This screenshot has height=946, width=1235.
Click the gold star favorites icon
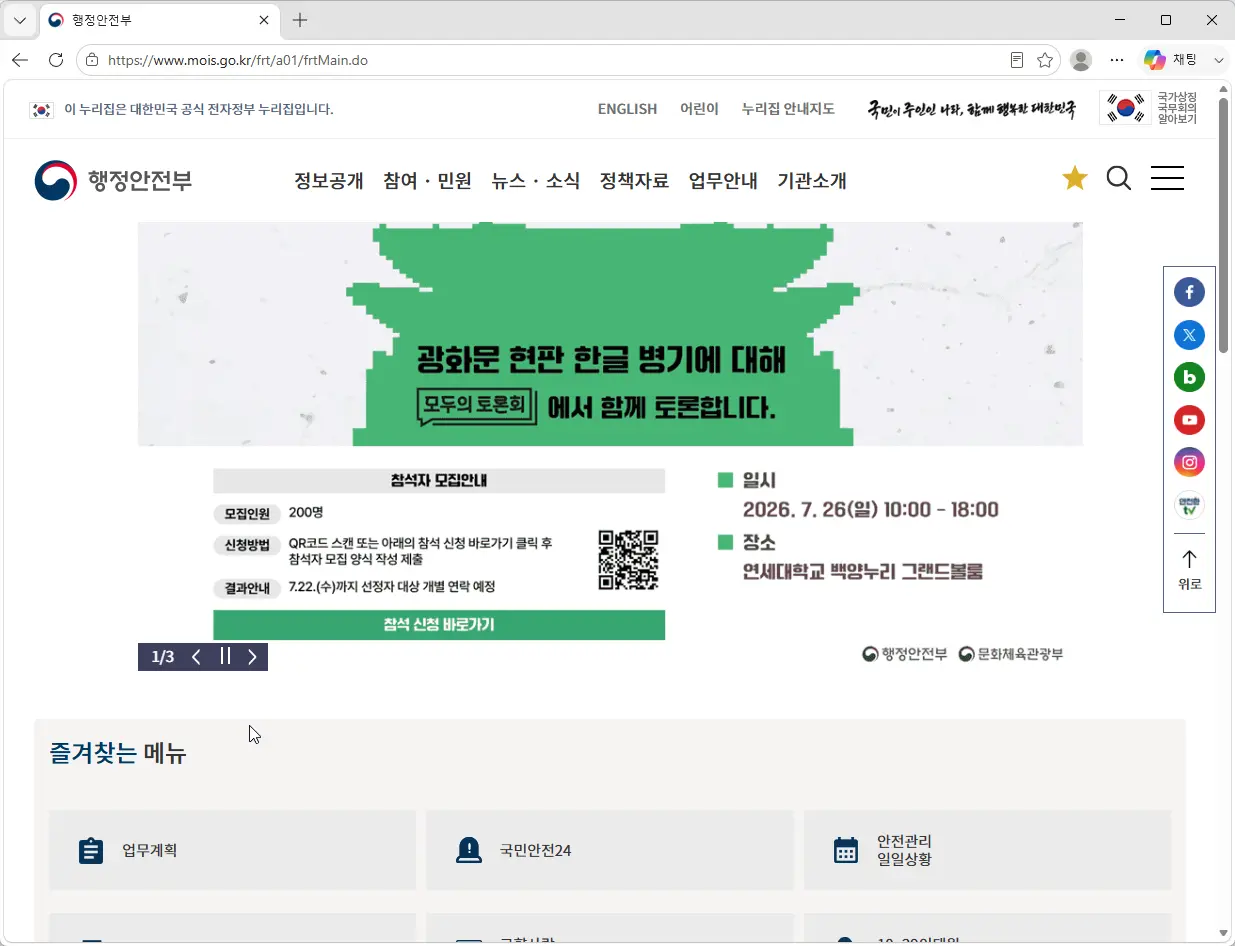[1074, 179]
